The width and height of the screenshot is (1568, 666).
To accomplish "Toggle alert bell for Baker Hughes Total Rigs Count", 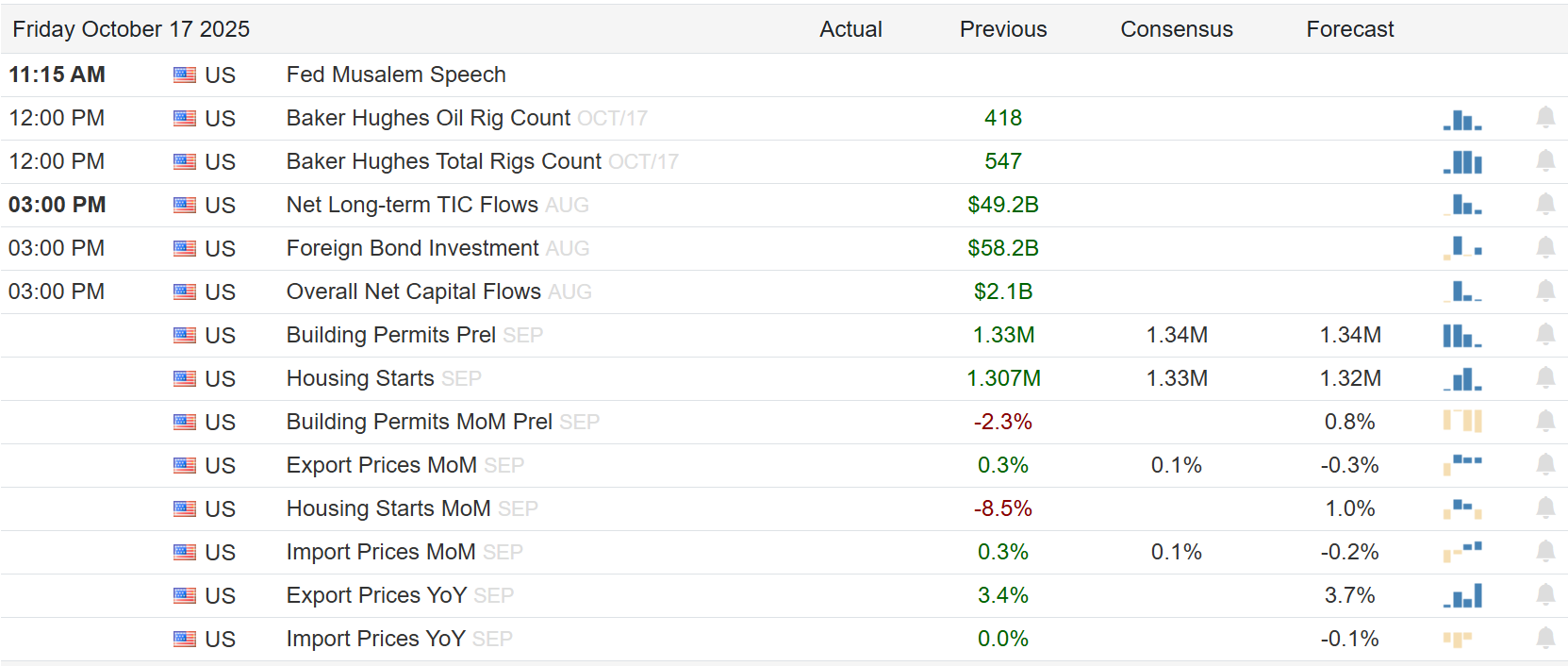I will click(1545, 161).
